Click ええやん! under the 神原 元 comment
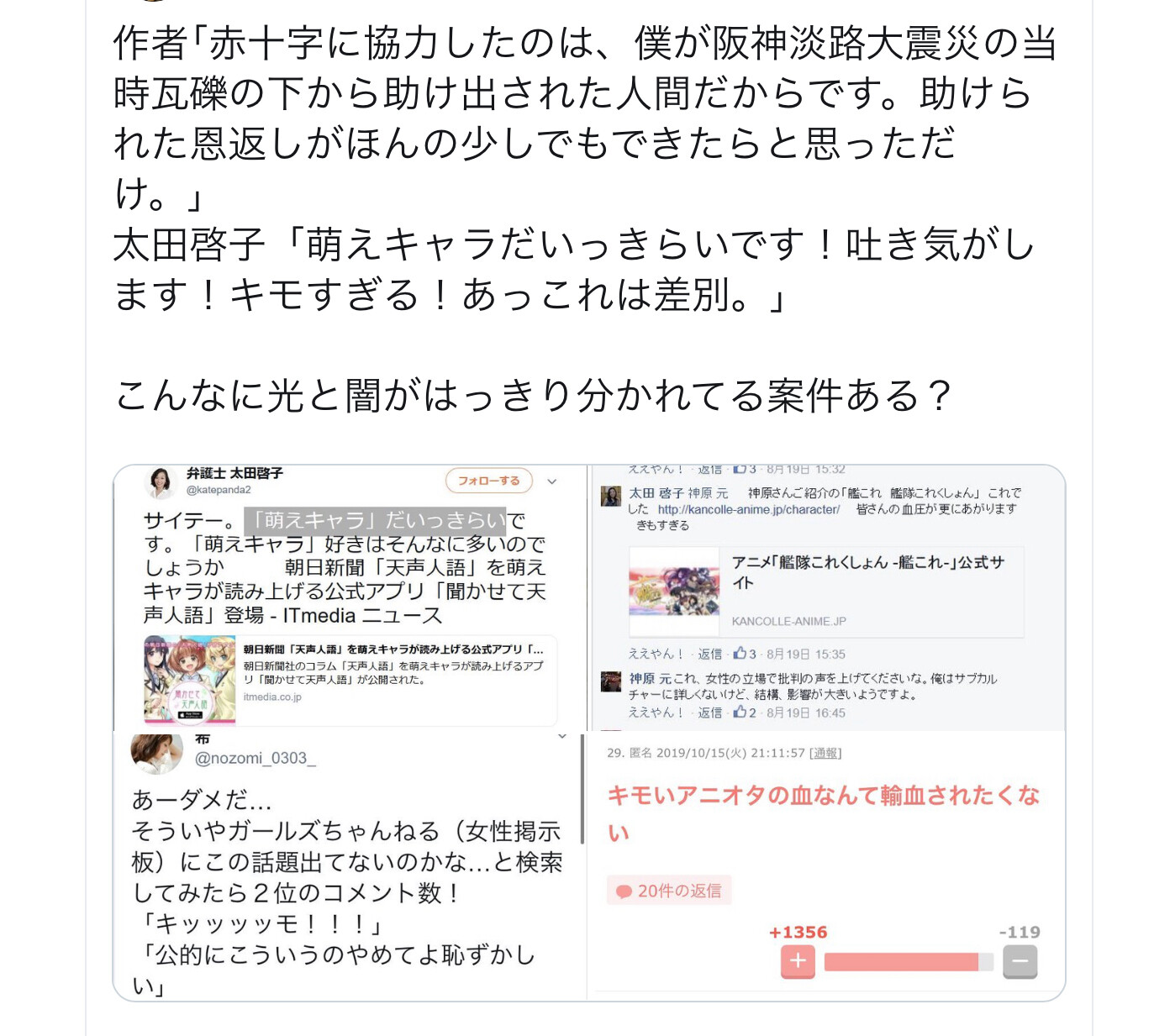The image size is (1154, 1036). click(x=656, y=713)
